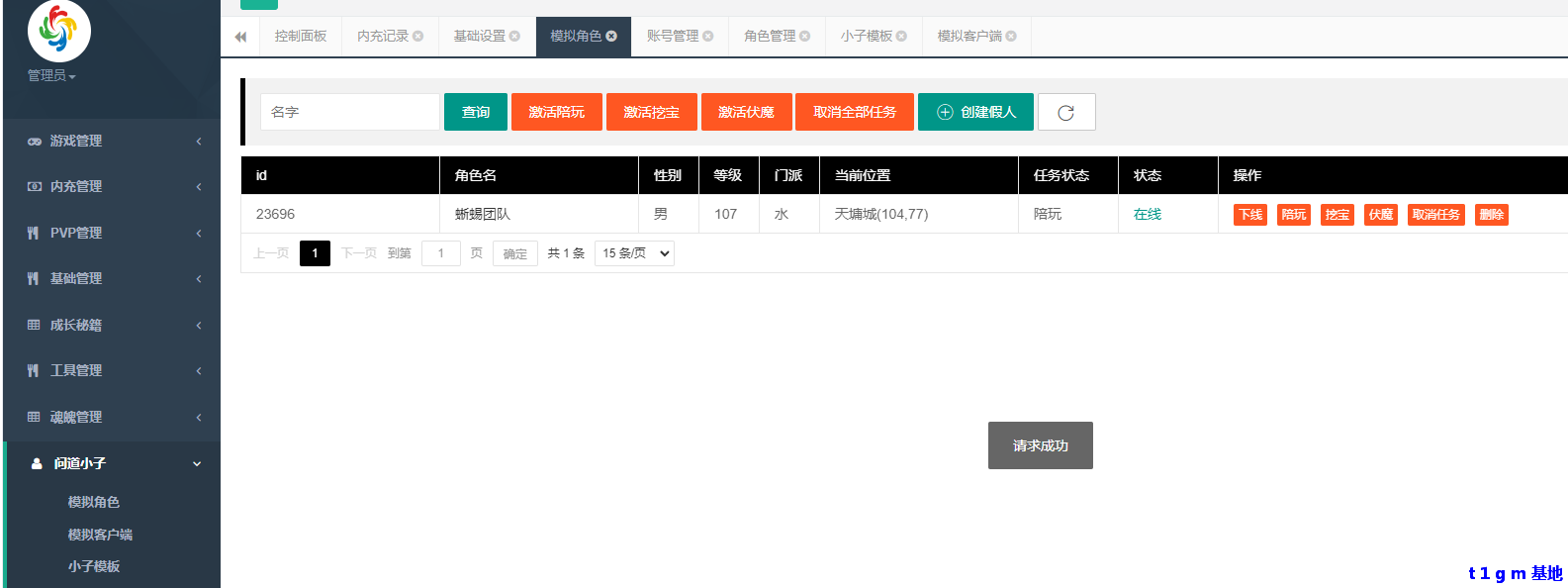The image size is (1568, 588).
Task: Close the 基础设置 tab
Action: pos(514,37)
